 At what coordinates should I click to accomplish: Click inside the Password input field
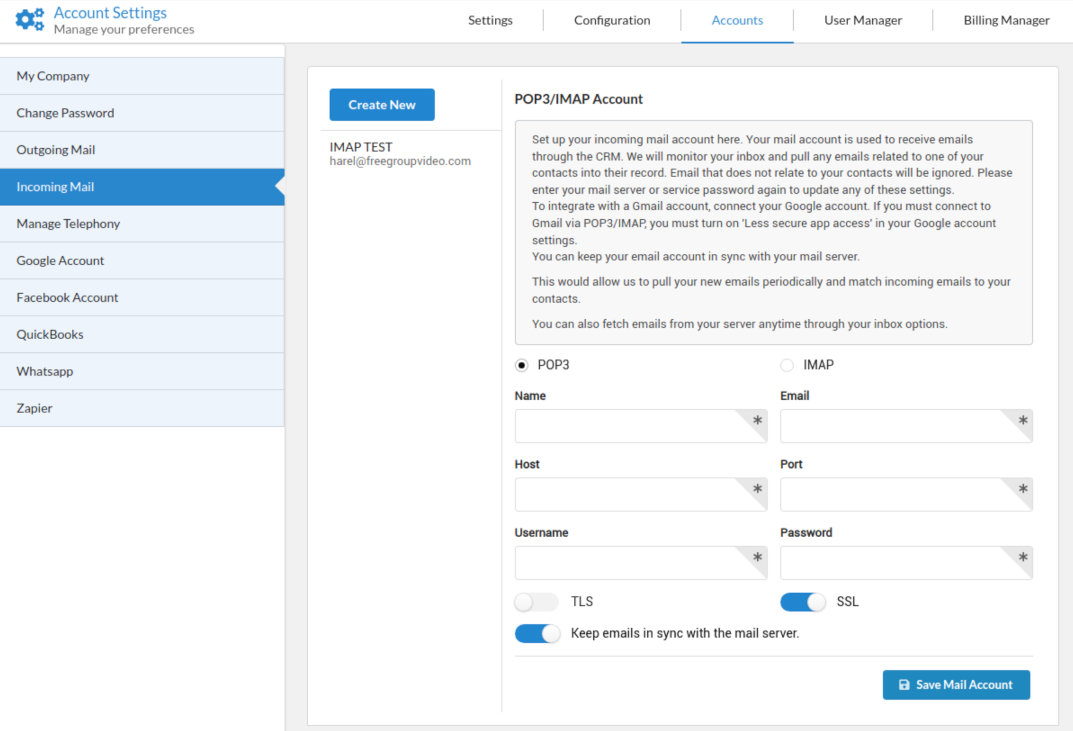(905, 562)
